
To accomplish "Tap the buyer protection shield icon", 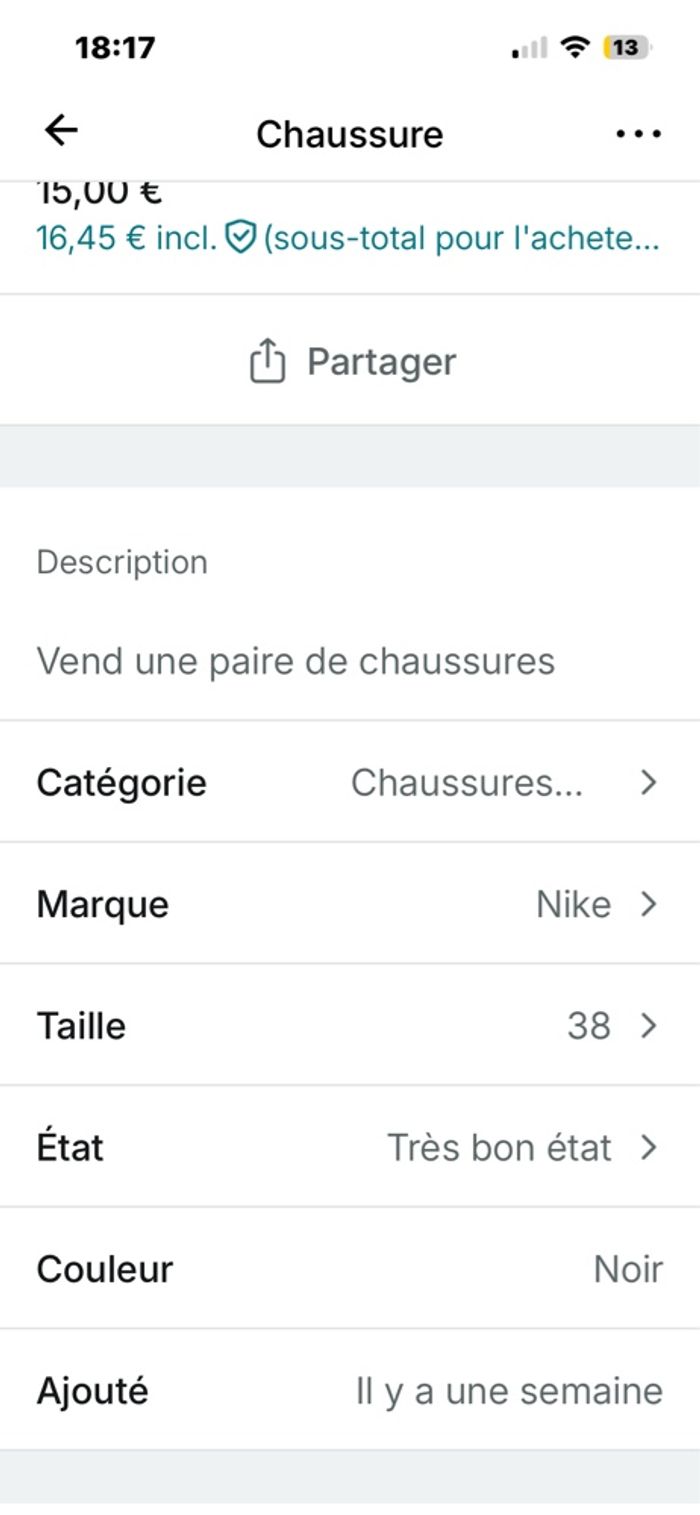I will pos(240,239).
